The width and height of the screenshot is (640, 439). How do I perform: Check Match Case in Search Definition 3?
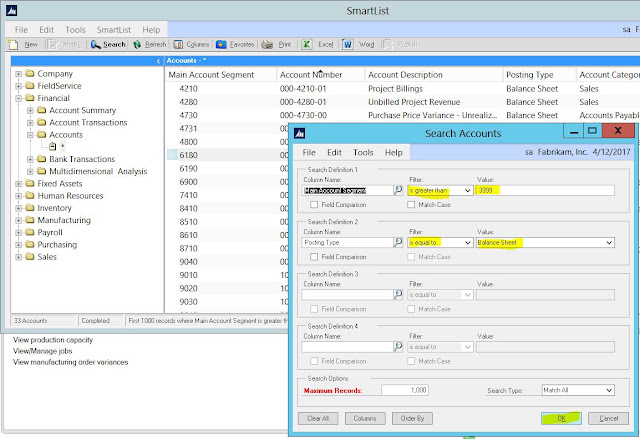pyautogui.click(x=411, y=309)
